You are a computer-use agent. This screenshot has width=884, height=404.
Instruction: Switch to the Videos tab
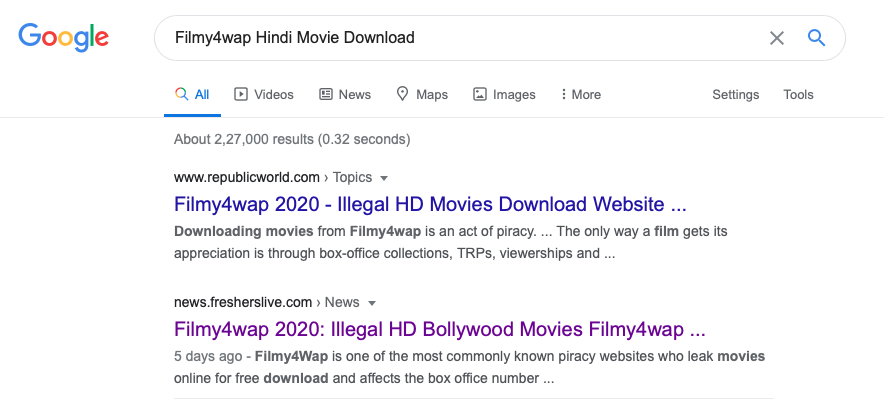[264, 94]
